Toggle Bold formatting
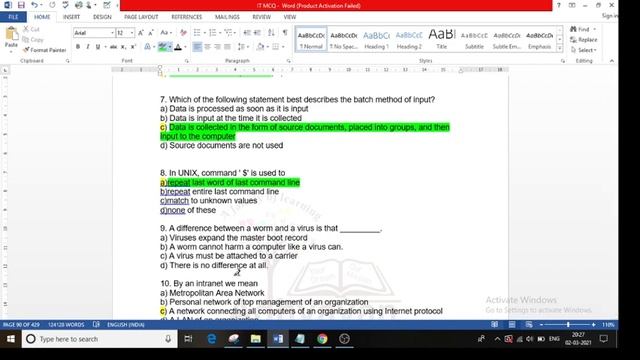Viewport: 640px width, 360px height. (x=78, y=47)
